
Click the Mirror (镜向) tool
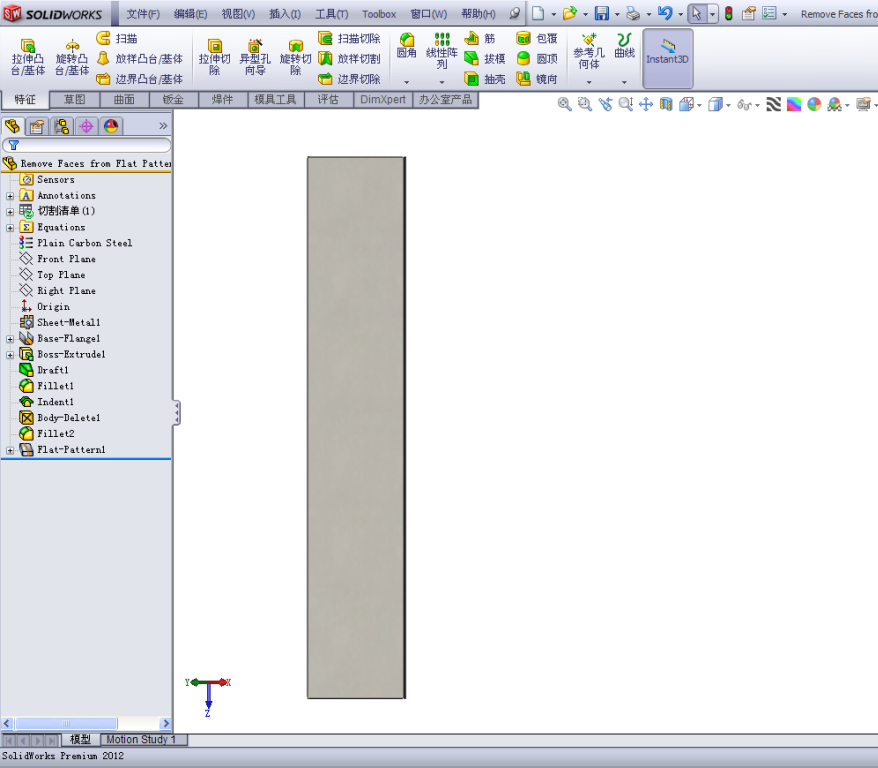[536, 79]
